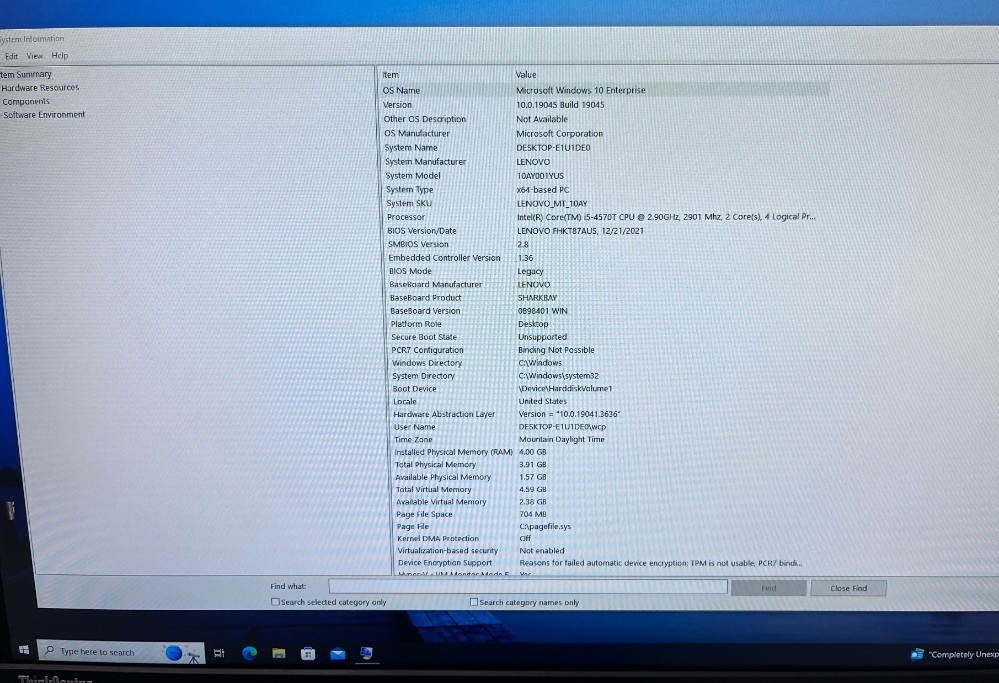Expand the Hardware Resources tree node
The image size is (999, 683).
click(x=40, y=88)
